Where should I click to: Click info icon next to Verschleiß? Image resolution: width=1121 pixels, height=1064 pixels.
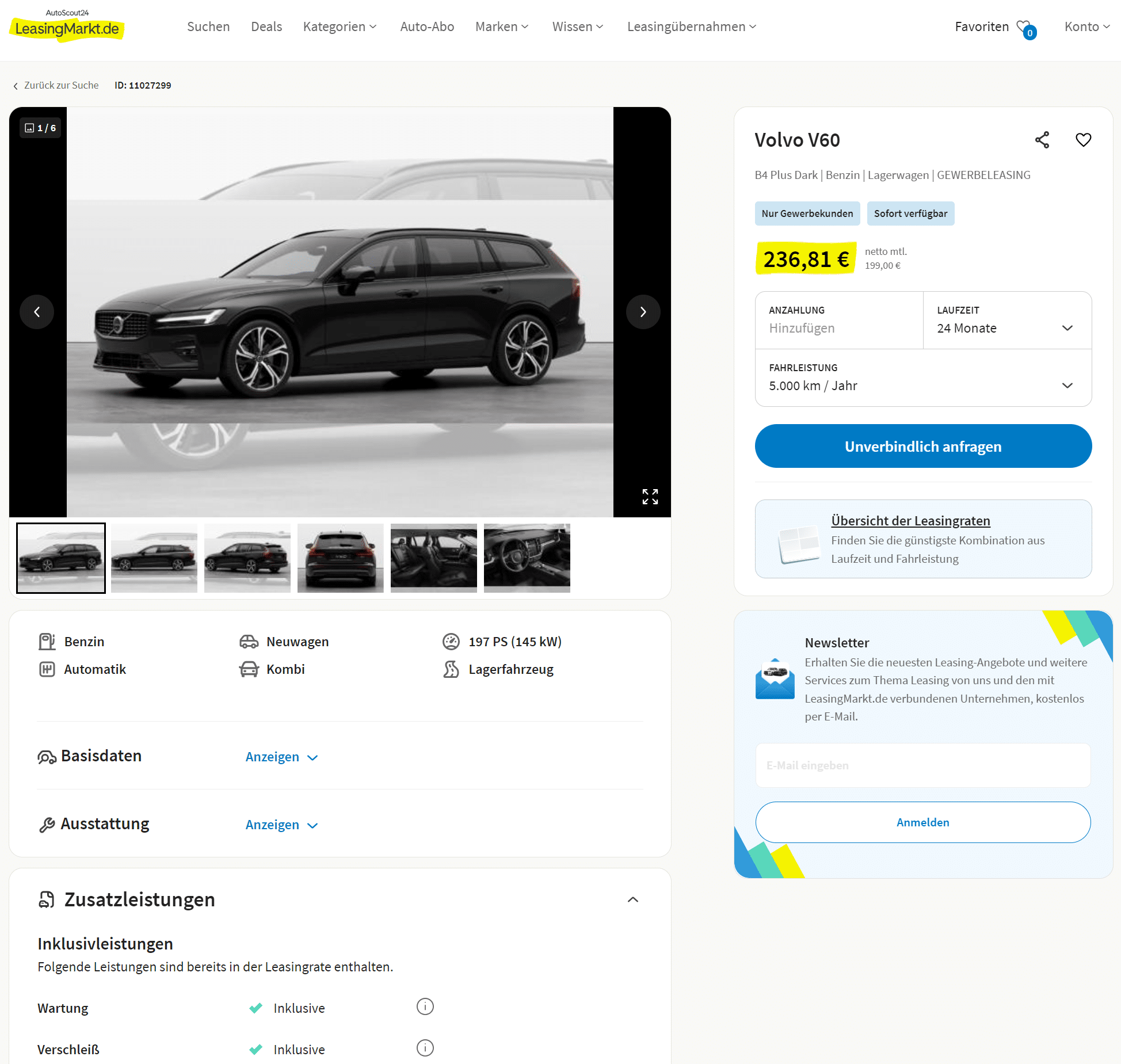(425, 1048)
